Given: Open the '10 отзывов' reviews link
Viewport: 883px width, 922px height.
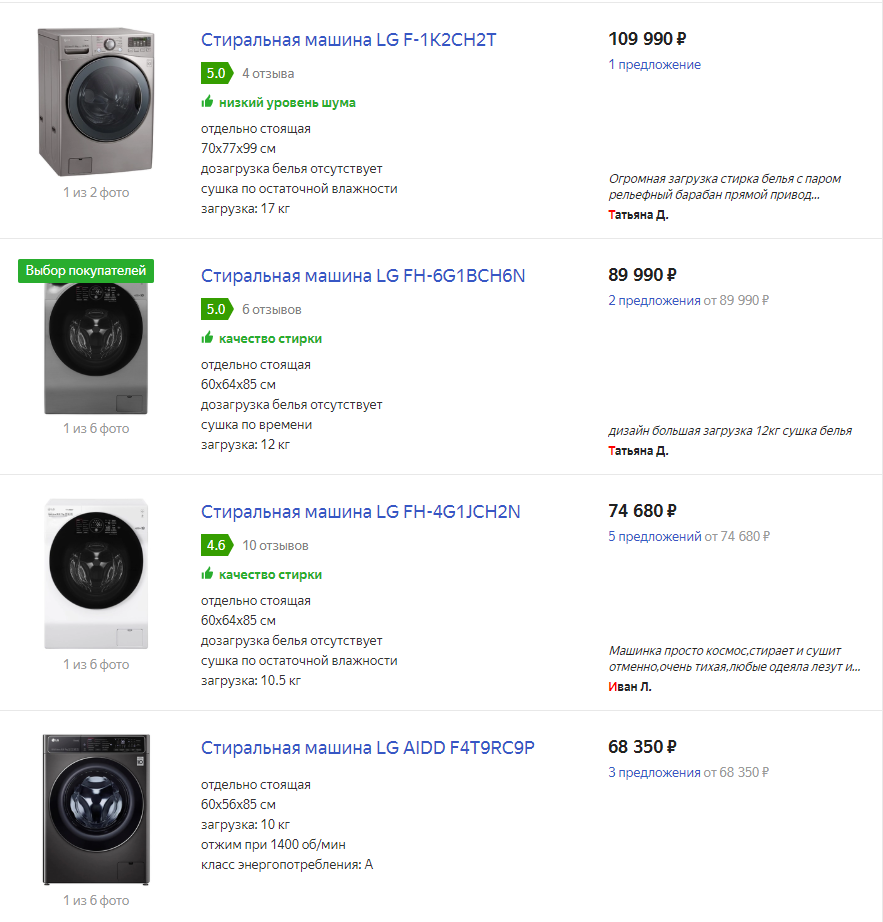Looking at the screenshot, I should 275,545.
